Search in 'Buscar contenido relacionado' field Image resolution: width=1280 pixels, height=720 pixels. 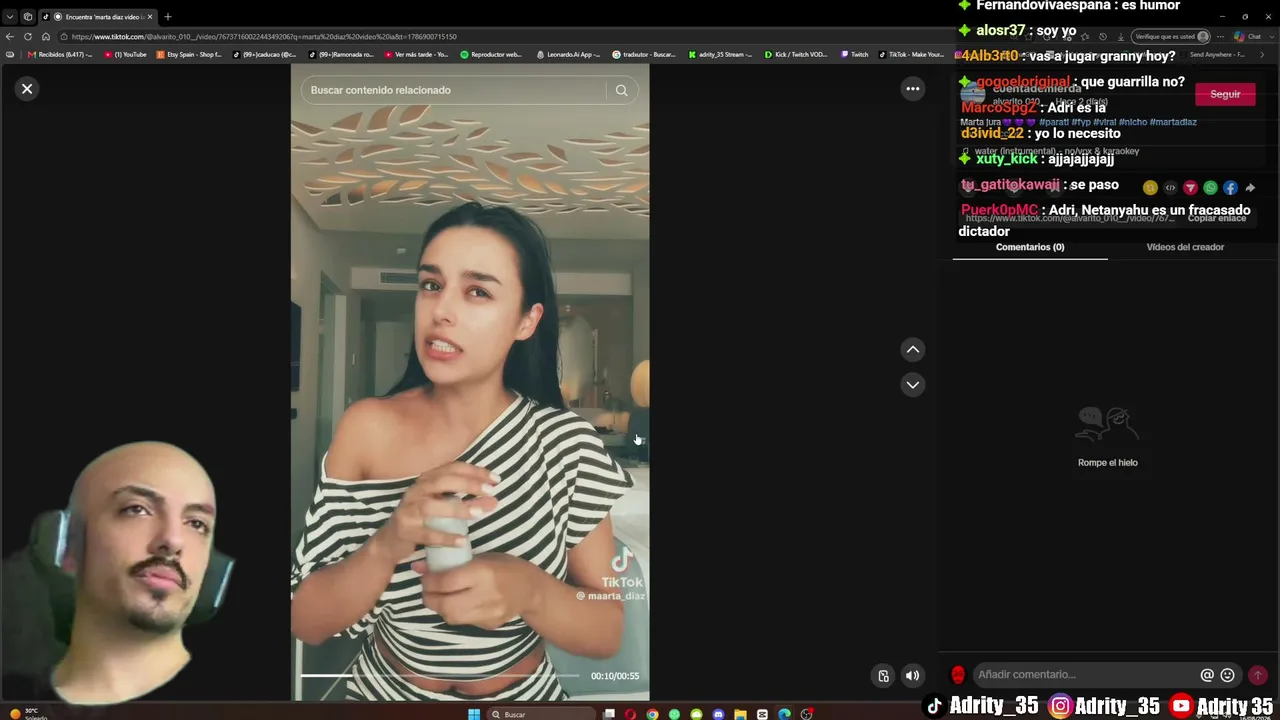(455, 90)
